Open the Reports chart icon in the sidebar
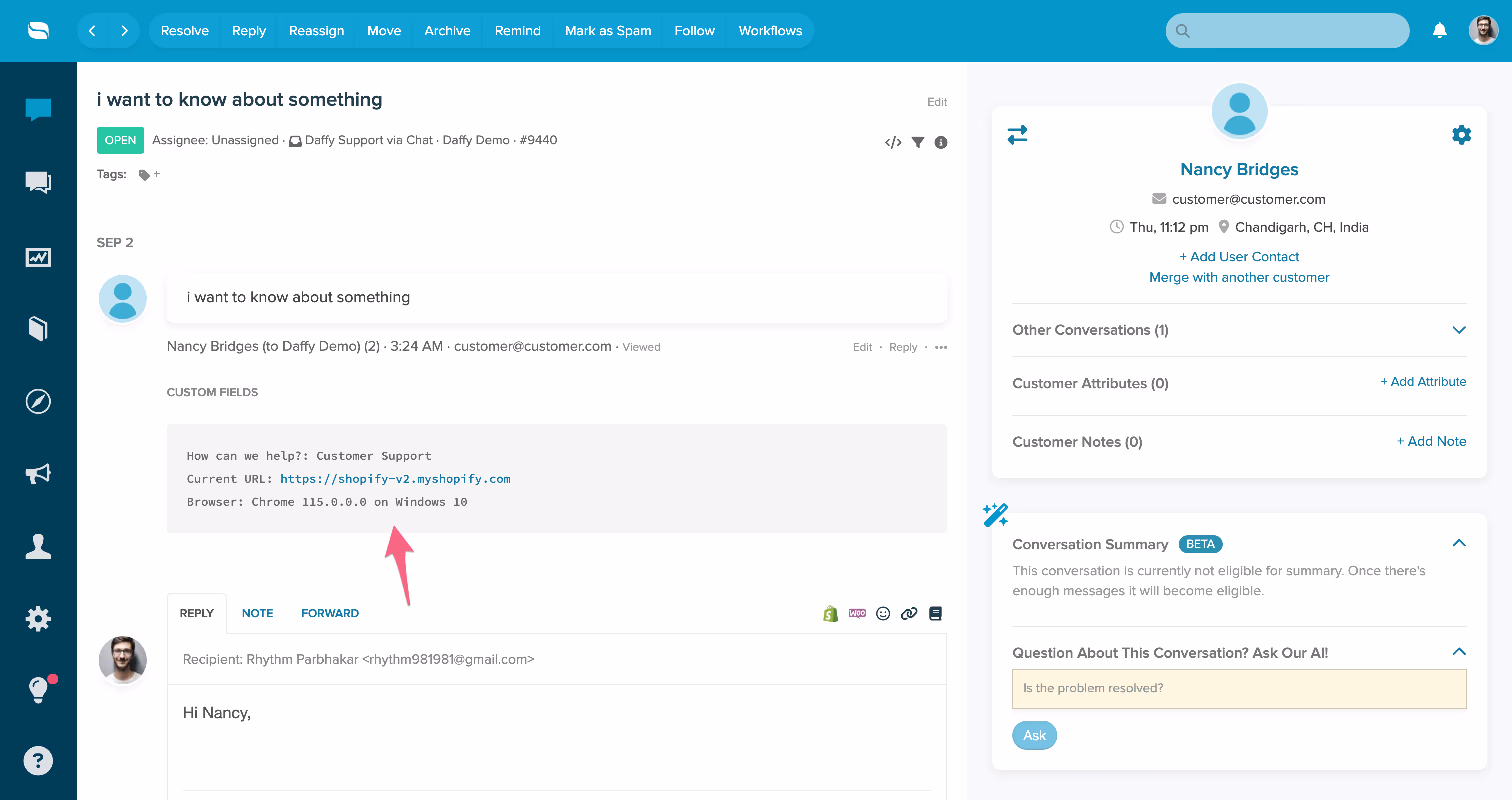 click(38, 257)
